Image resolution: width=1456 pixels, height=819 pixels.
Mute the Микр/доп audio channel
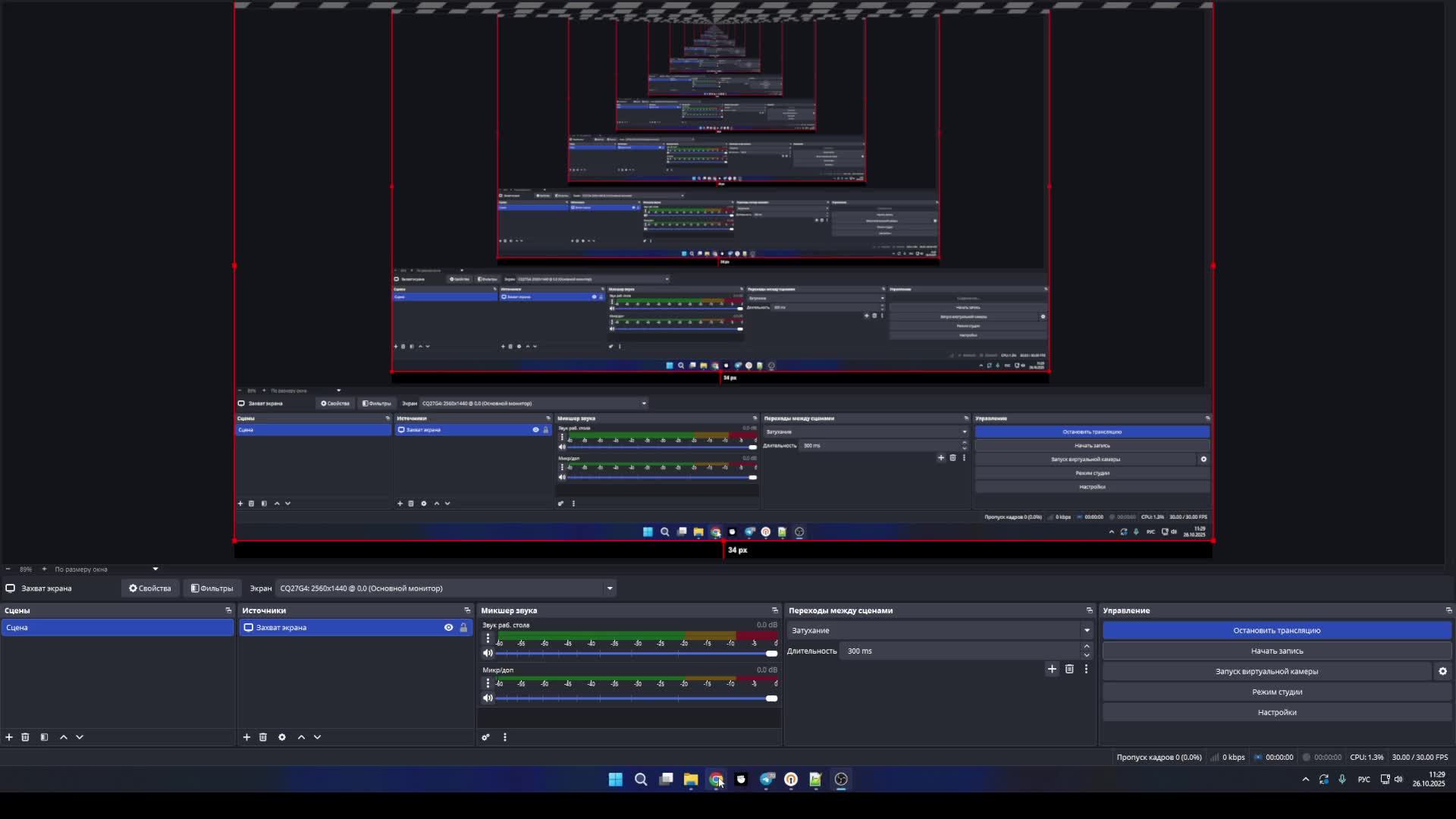click(x=488, y=698)
